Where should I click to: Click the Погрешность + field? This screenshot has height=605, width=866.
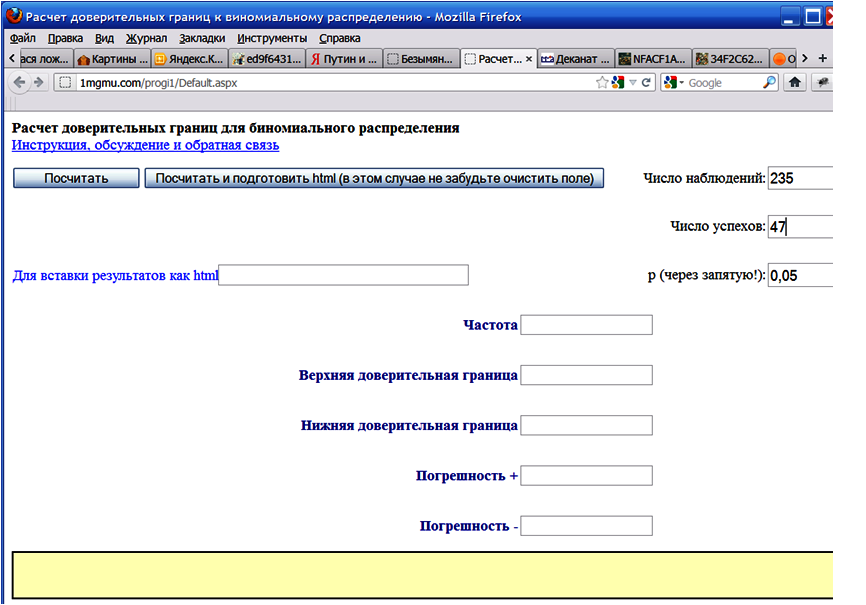[x=587, y=476]
